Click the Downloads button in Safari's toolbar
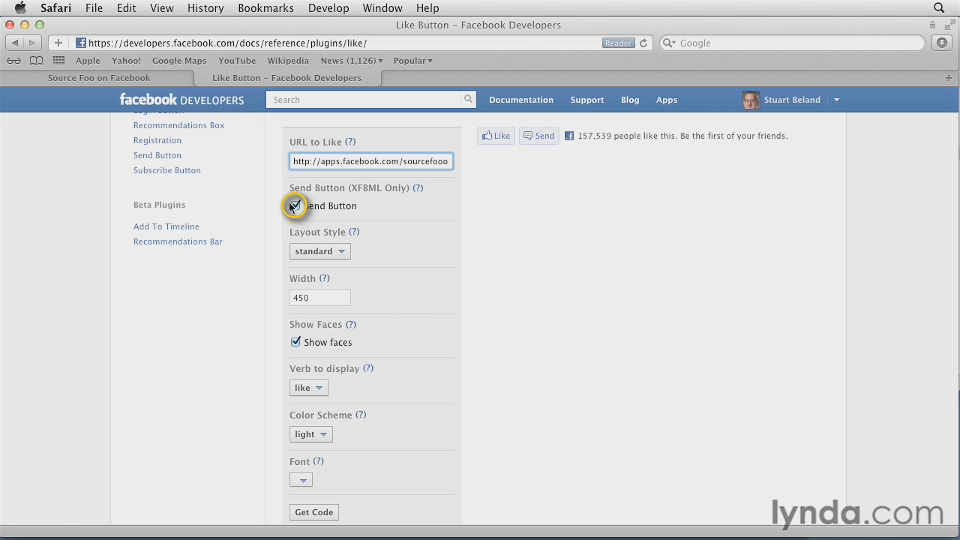Screen dimensions: 960x540 point(940,43)
